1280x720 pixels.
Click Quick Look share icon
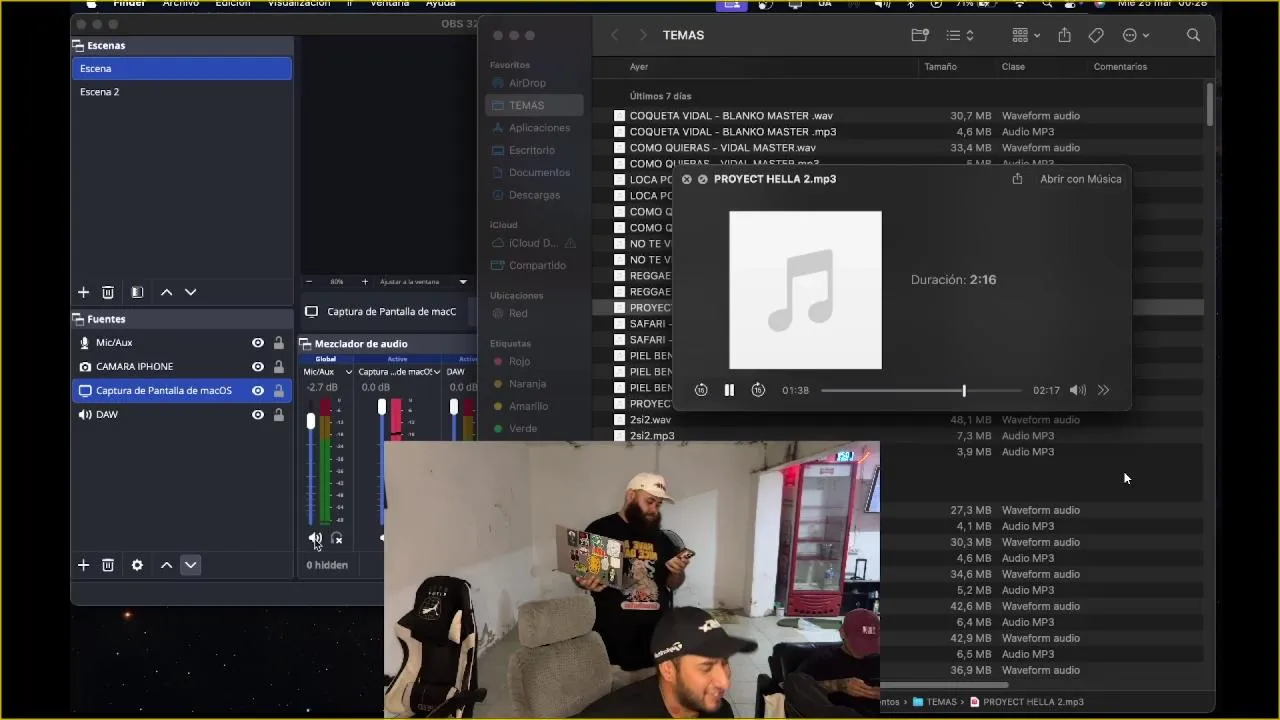pyautogui.click(x=1017, y=179)
